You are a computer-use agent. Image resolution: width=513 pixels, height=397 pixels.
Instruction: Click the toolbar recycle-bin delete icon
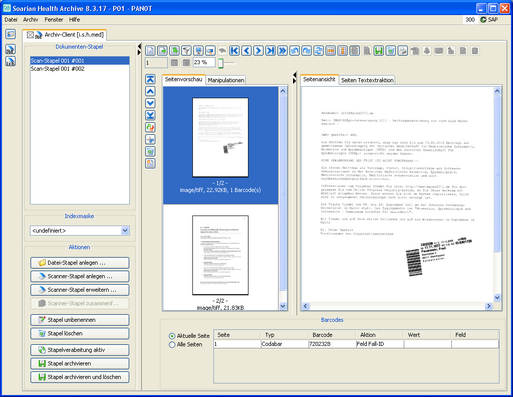click(390, 51)
